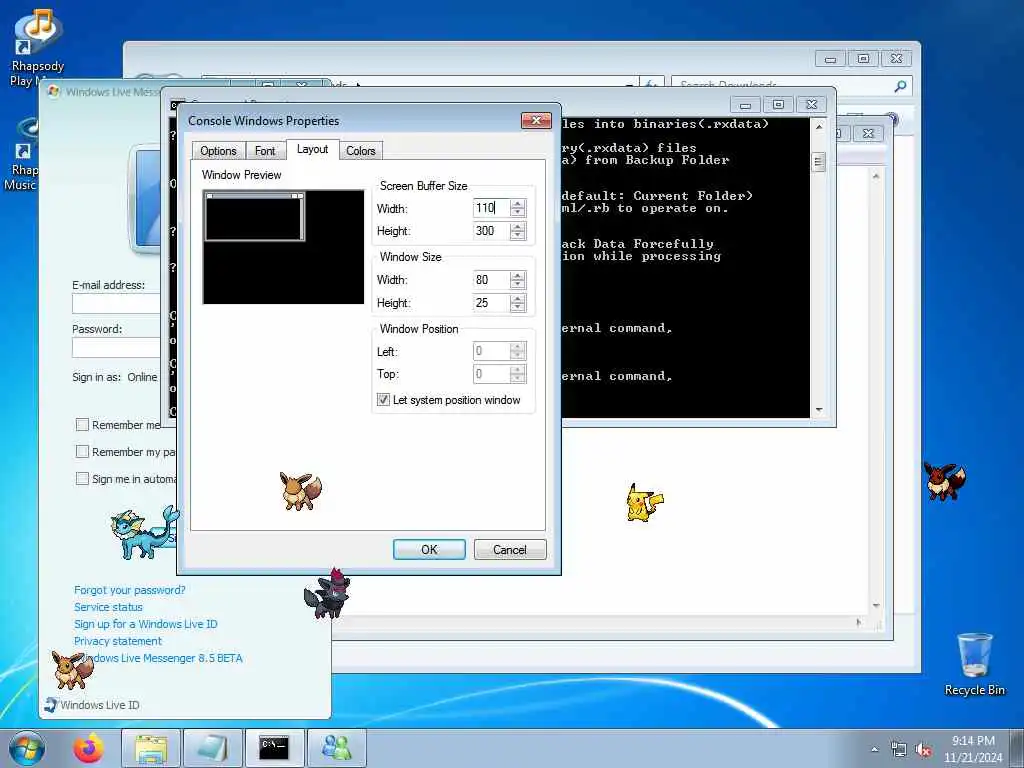Show hidden tray icons arrow
Image resolution: width=1024 pixels, height=768 pixels.
click(x=874, y=750)
